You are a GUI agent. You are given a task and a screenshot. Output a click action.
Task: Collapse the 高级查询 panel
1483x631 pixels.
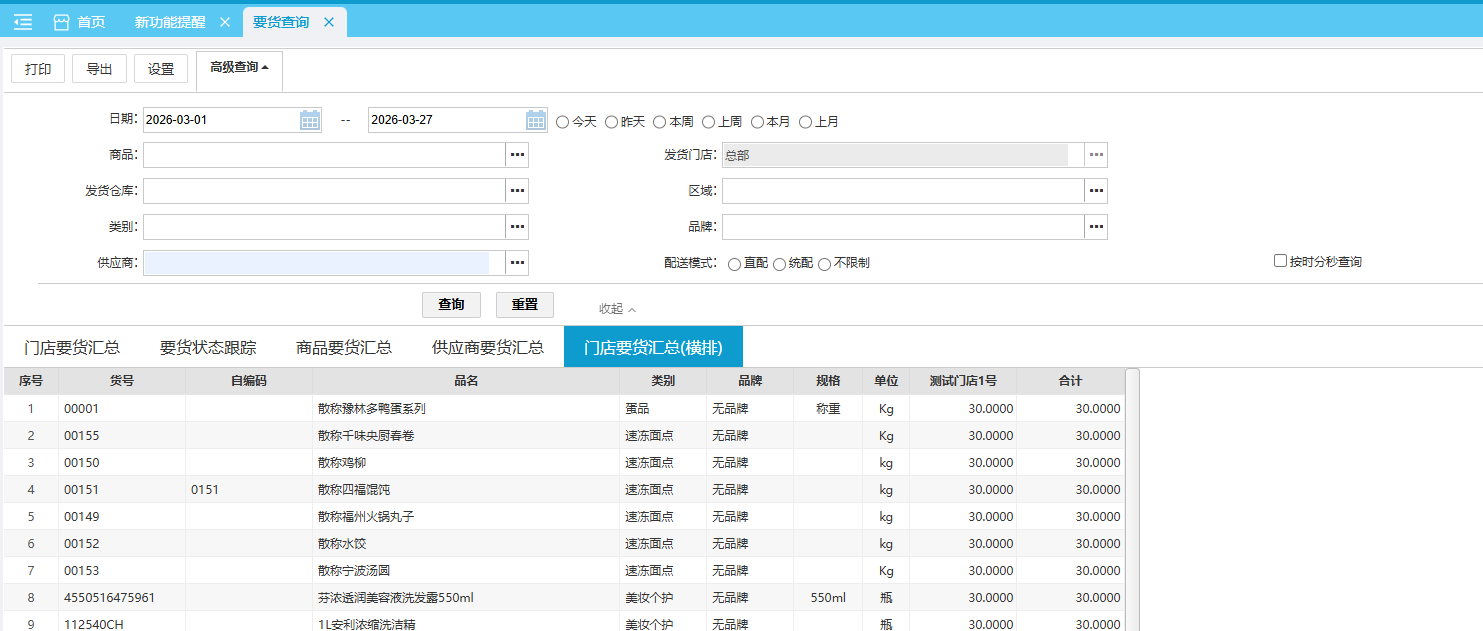239,68
